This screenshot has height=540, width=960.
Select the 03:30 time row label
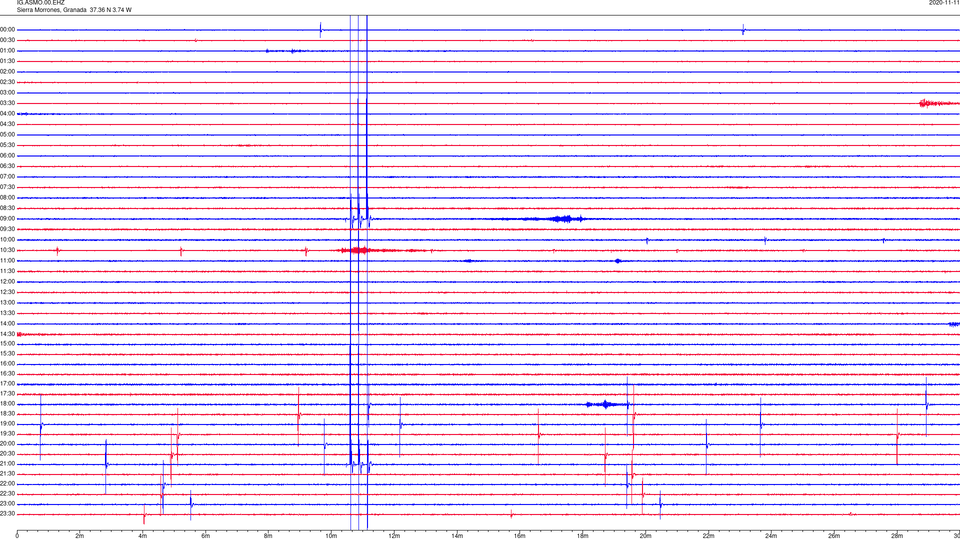(8, 103)
